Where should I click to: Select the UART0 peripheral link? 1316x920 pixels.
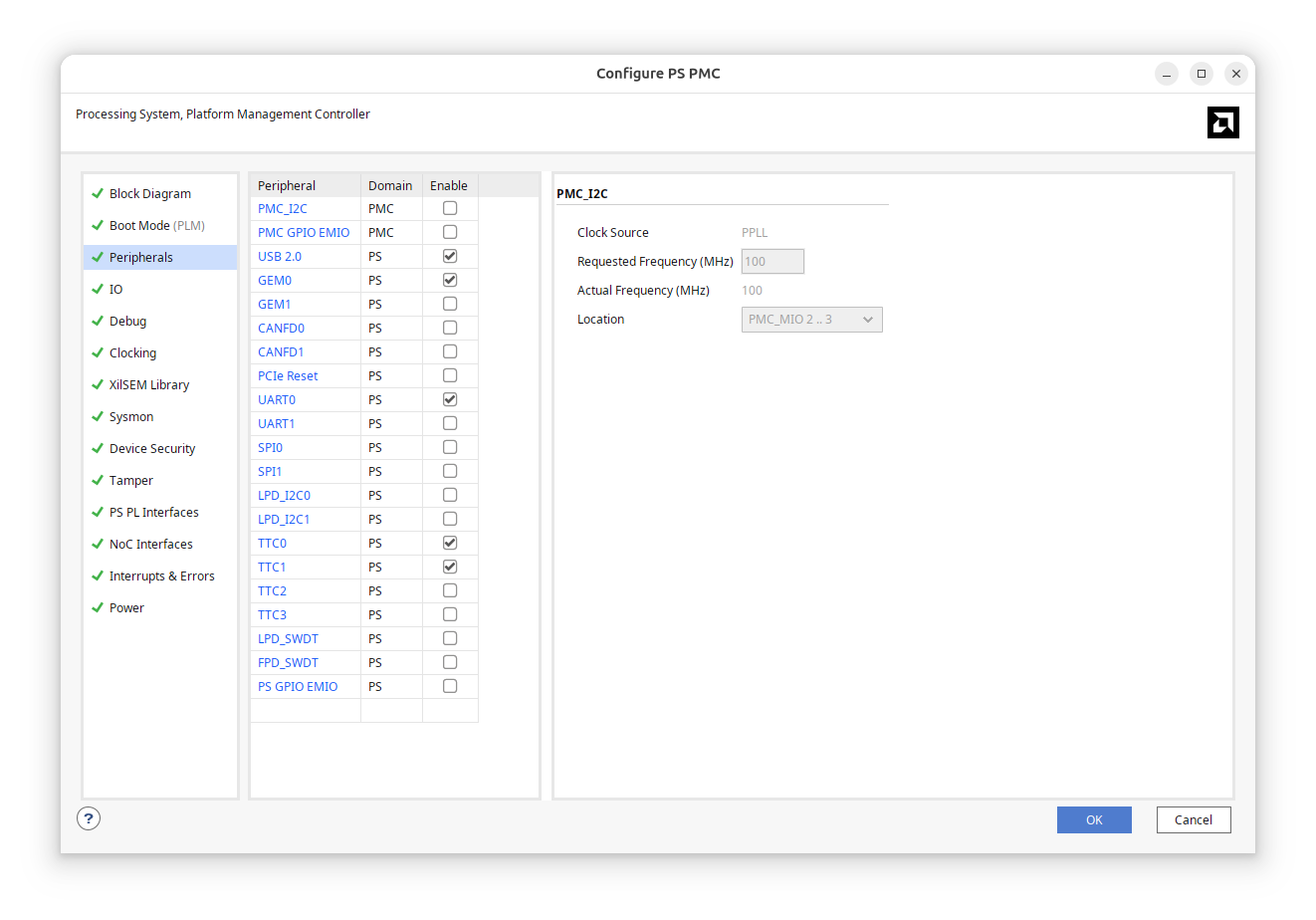click(x=277, y=399)
